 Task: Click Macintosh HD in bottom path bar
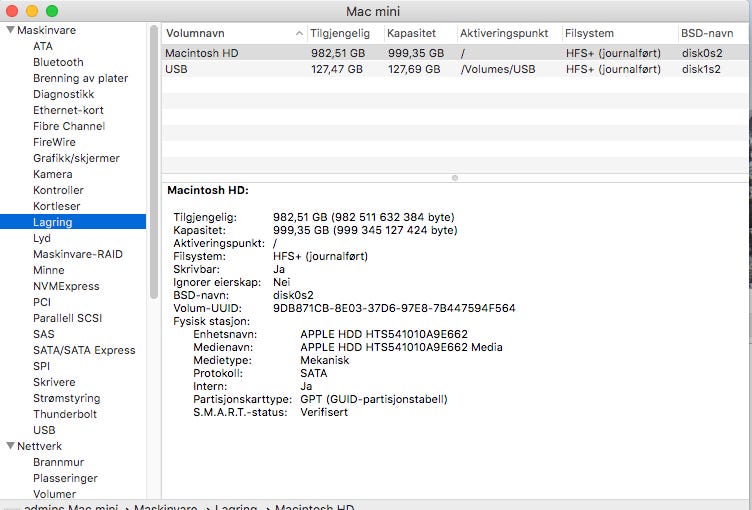pyautogui.click(x=315, y=507)
